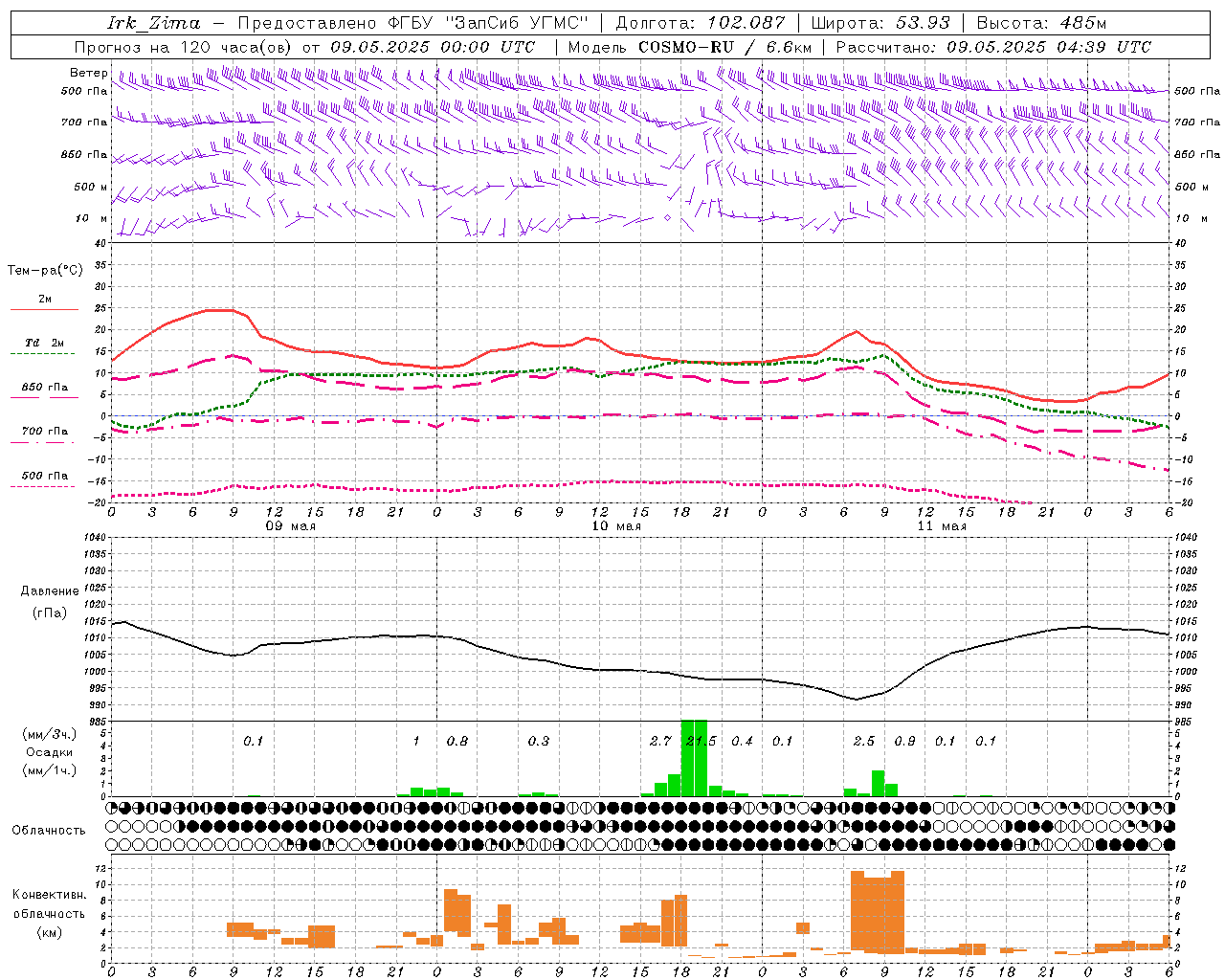This screenshot has height=980, width=1225.
Task: Click the model name 'COSMO-RU / 6.6км'
Action: point(724,47)
